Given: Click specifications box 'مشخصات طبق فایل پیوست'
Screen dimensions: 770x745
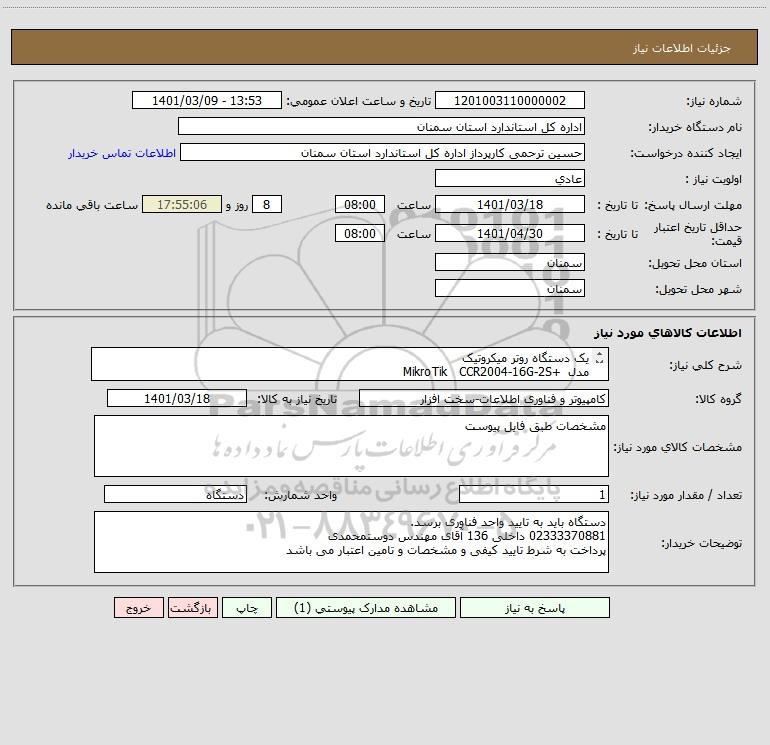Looking at the screenshot, I should pos(351,446).
